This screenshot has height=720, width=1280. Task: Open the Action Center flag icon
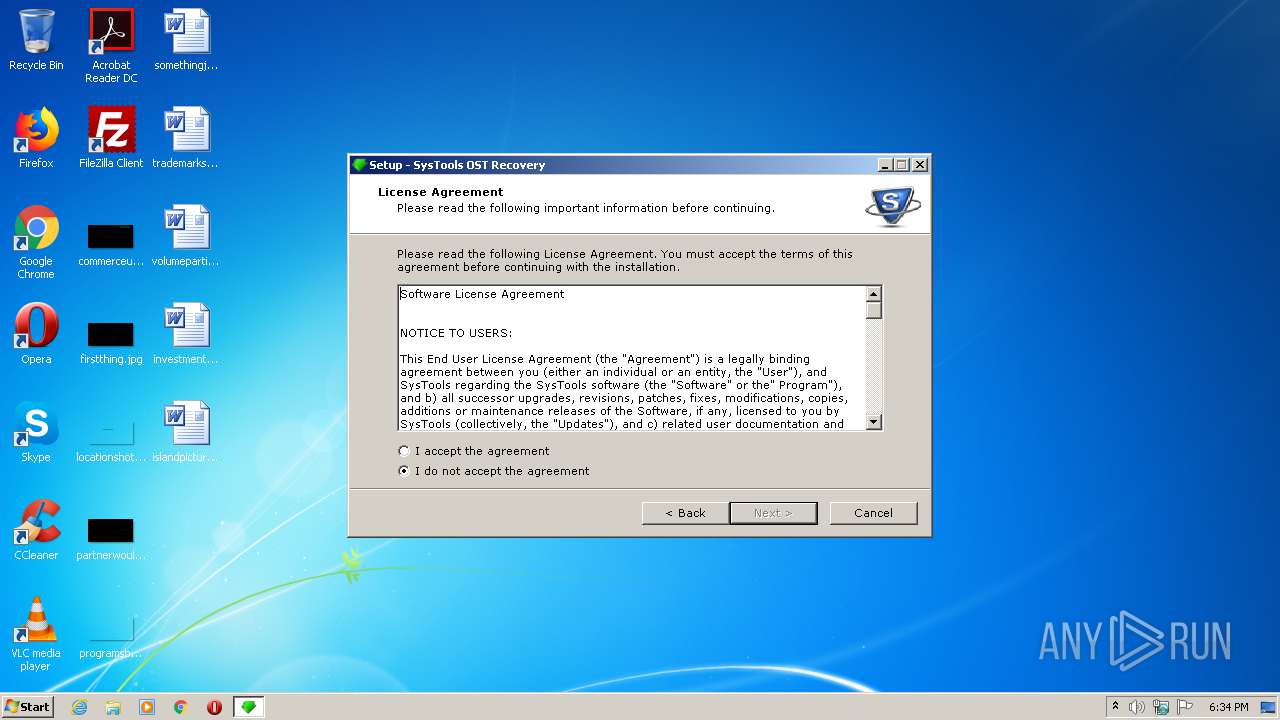(x=1185, y=707)
